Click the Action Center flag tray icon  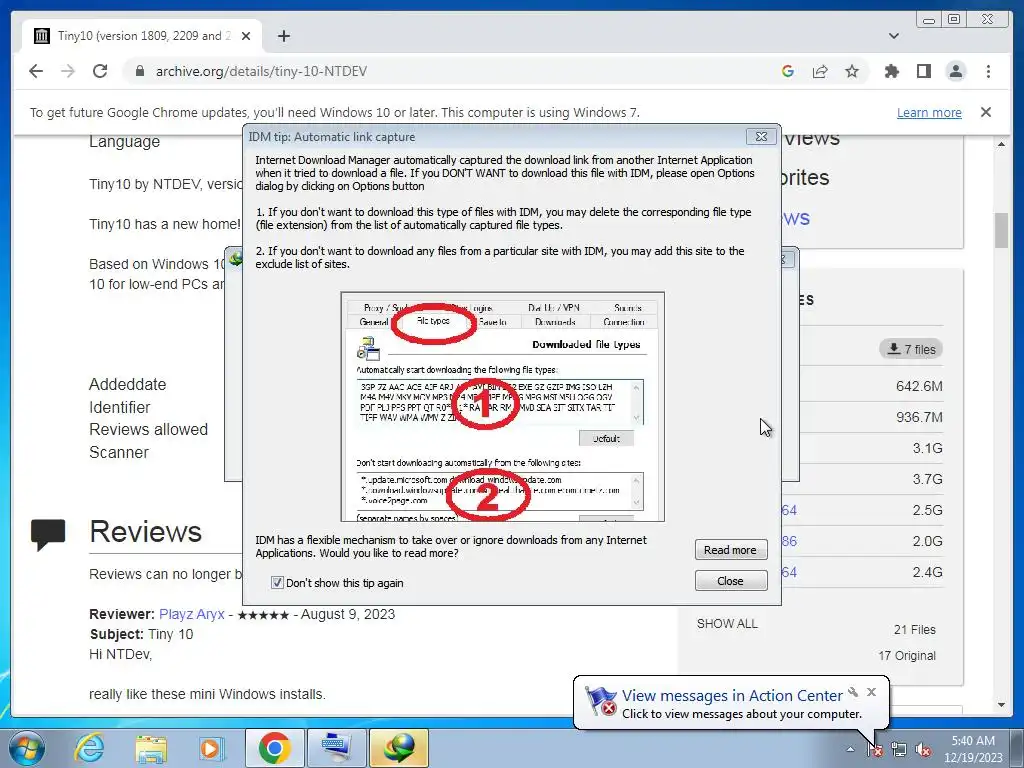(x=874, y=749)
